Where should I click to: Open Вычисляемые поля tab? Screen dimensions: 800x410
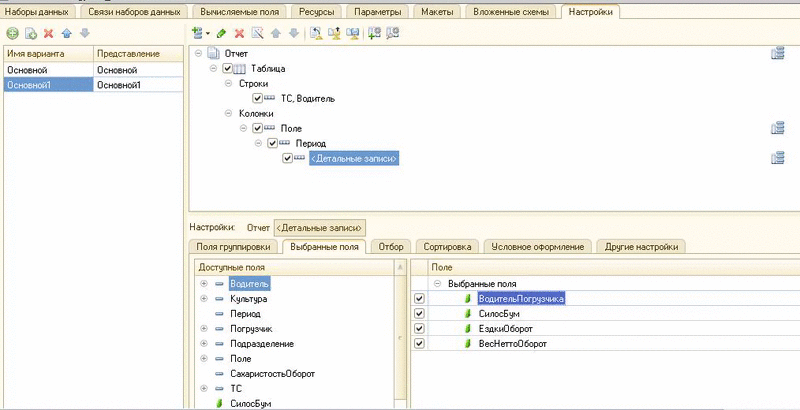(x=239, y=12)
